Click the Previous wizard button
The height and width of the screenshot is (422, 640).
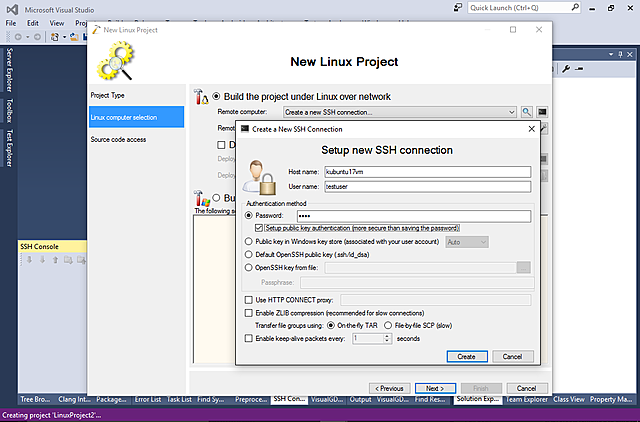pos(389,388)
